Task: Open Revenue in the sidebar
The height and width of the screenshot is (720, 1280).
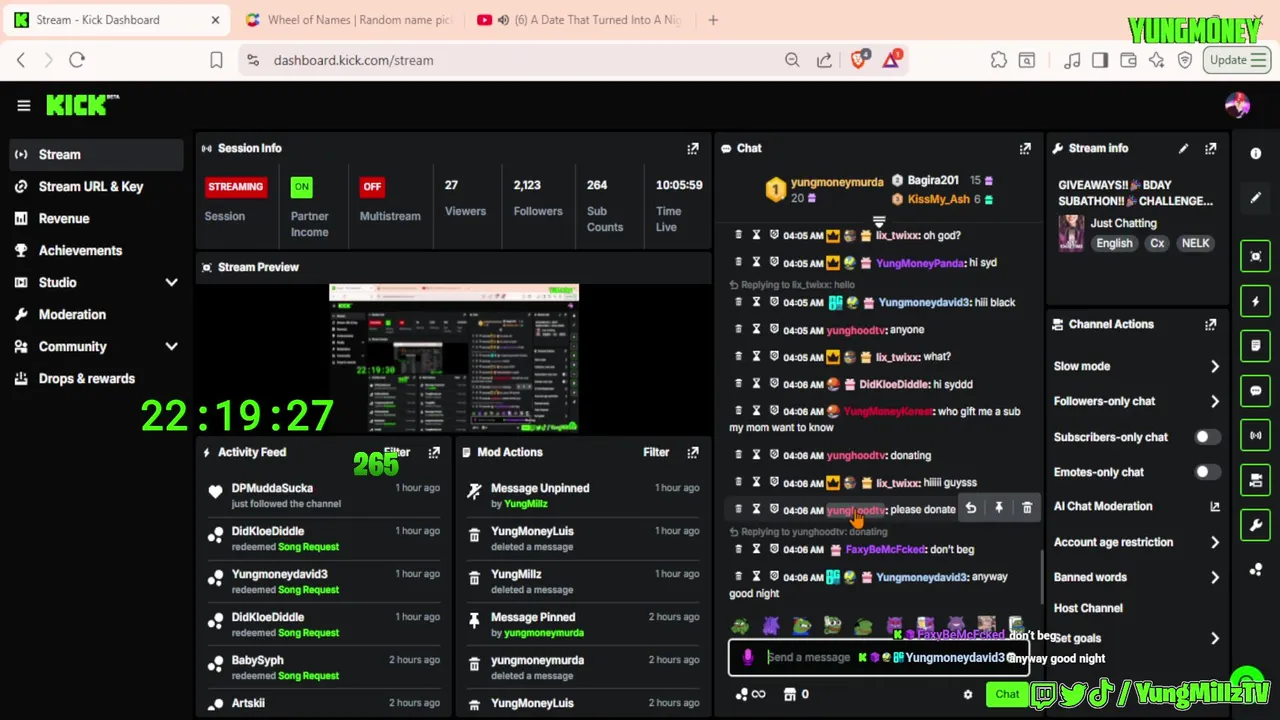Action: [96, 218]
